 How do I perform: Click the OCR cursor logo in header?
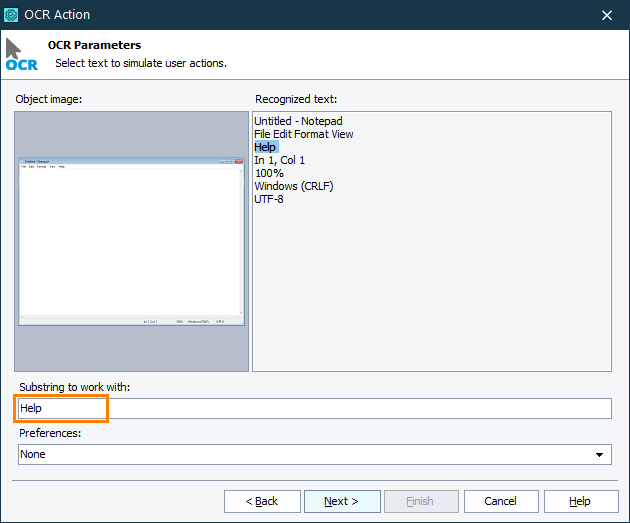20,54
